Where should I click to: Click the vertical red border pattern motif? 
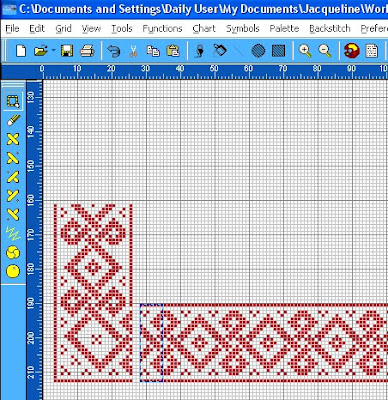pyautogui.click(x=93, y=293)
